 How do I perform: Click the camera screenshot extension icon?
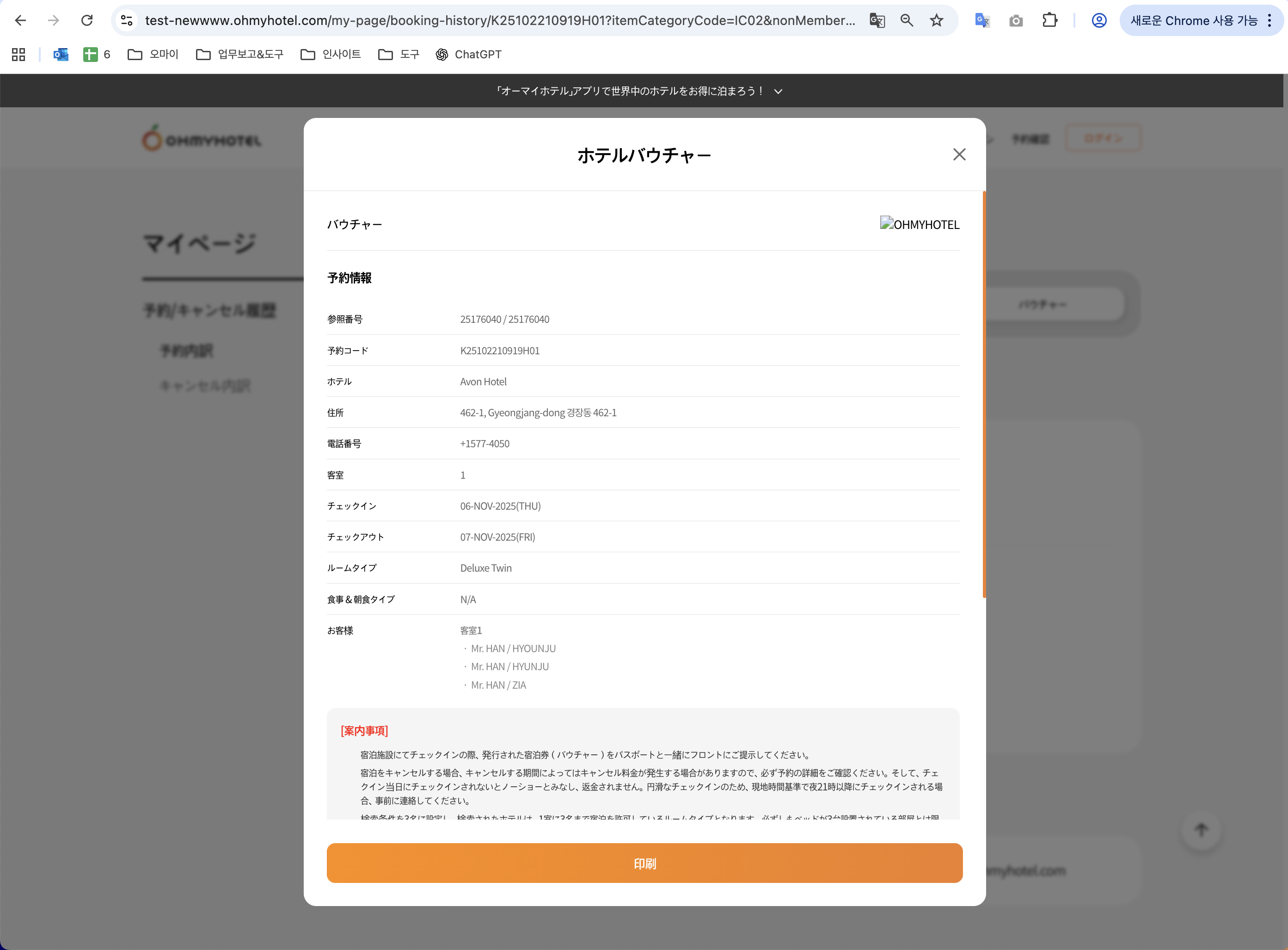pos(1016,21)
